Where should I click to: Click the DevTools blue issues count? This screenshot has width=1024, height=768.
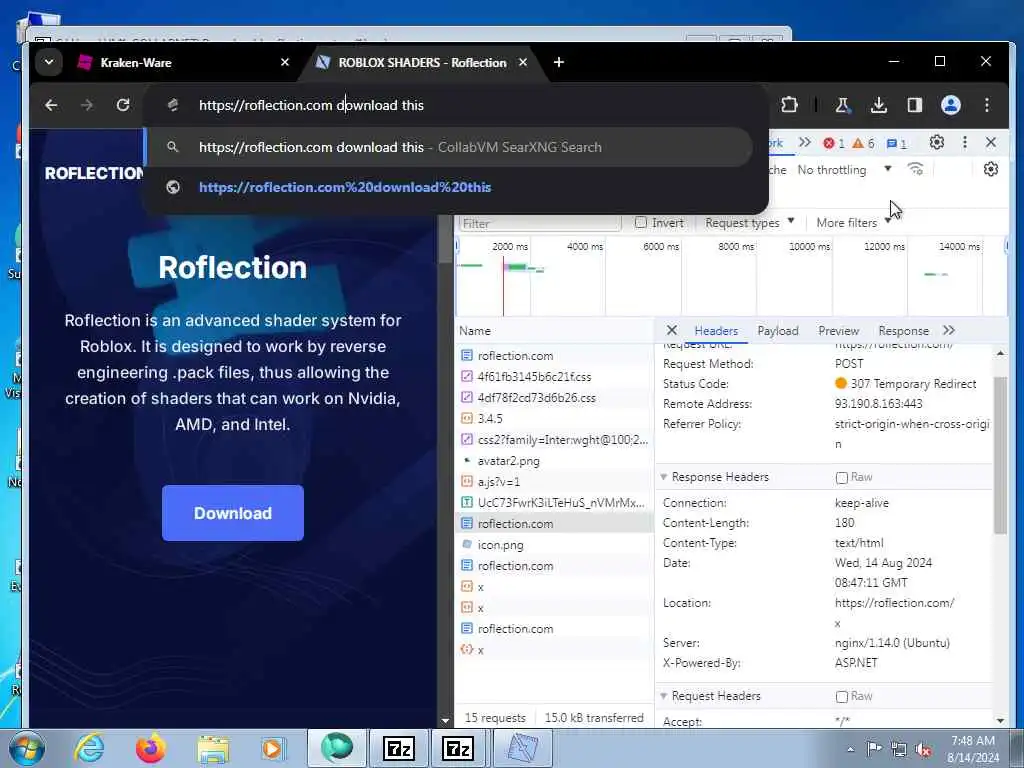click(897, 143)
